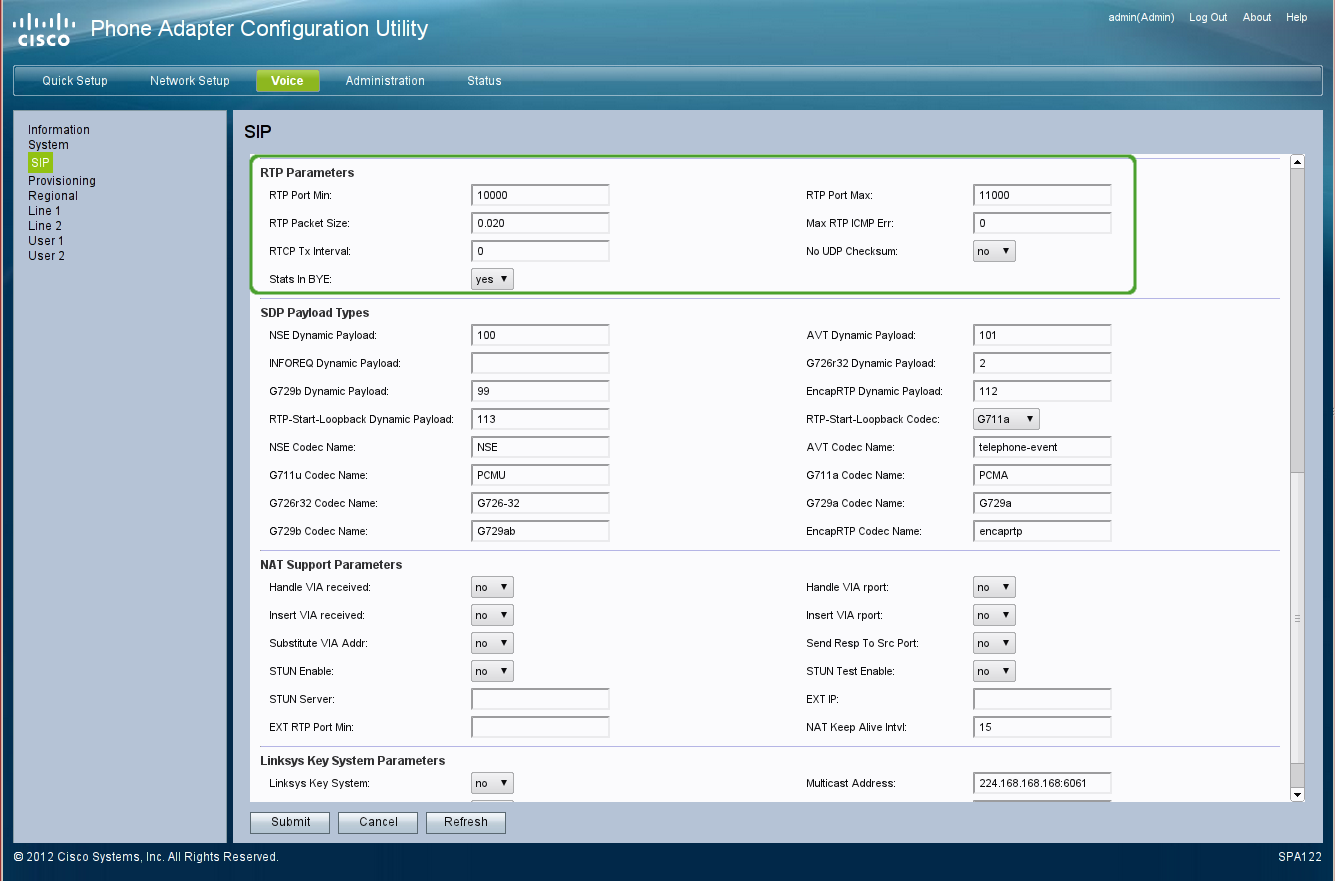The height and width of the screenshot is (881, 1335).
Task: Open the Help link
Action: click(1296, 17)
